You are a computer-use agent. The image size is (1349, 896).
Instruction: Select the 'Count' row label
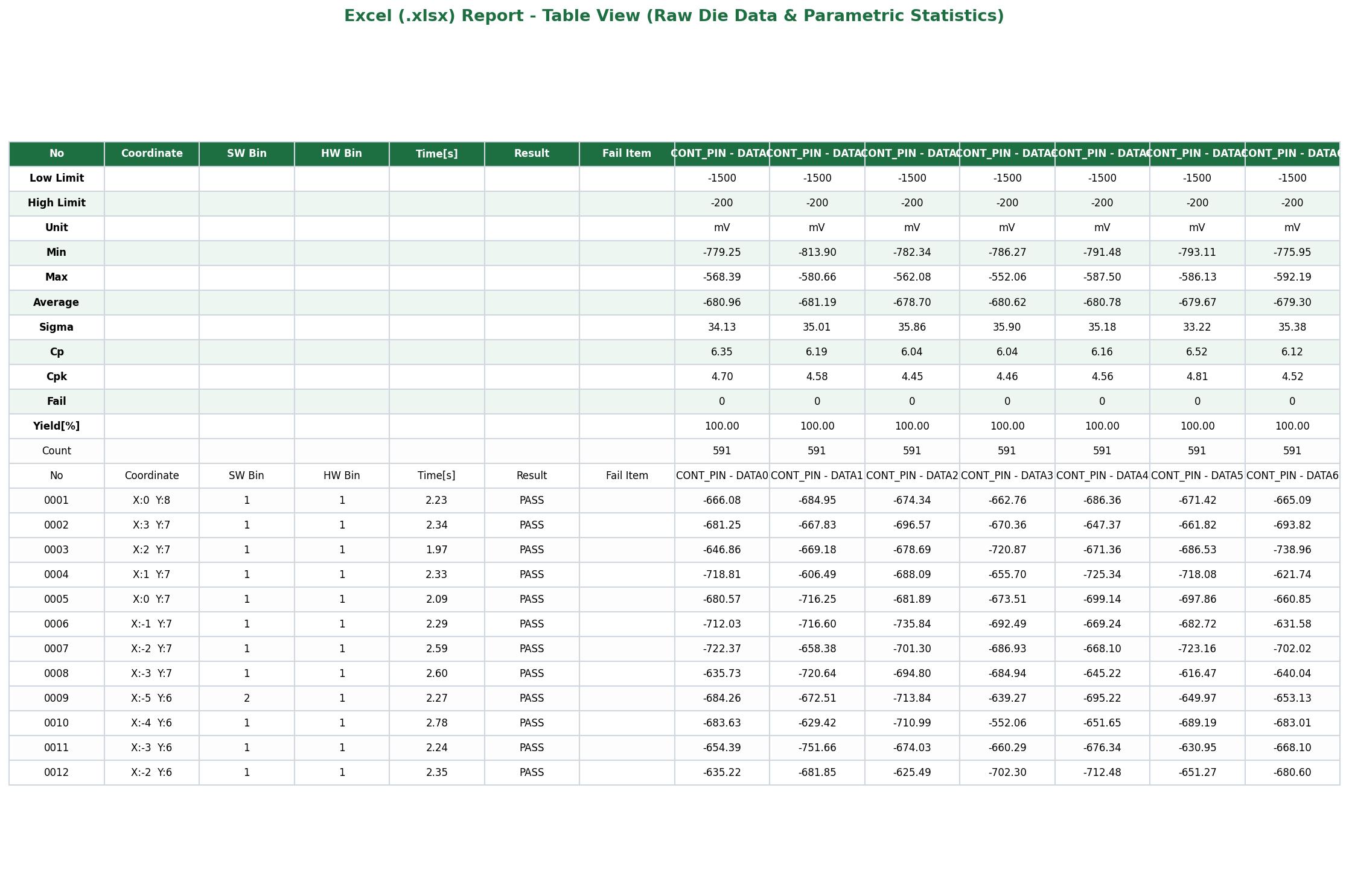(x=57, y=451)
